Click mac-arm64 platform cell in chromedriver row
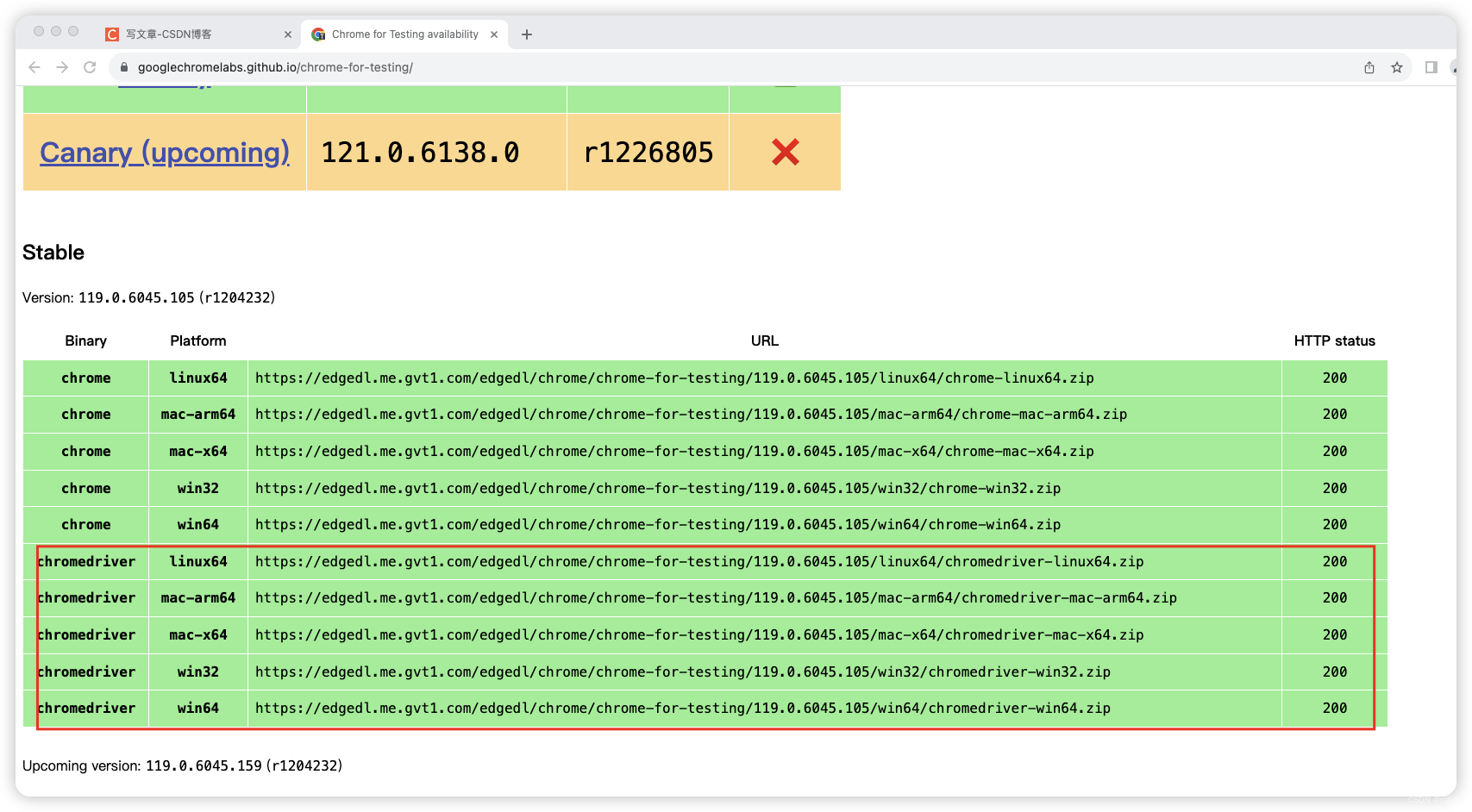Viewport: 1472px width, 812px height. coord(198,598)
